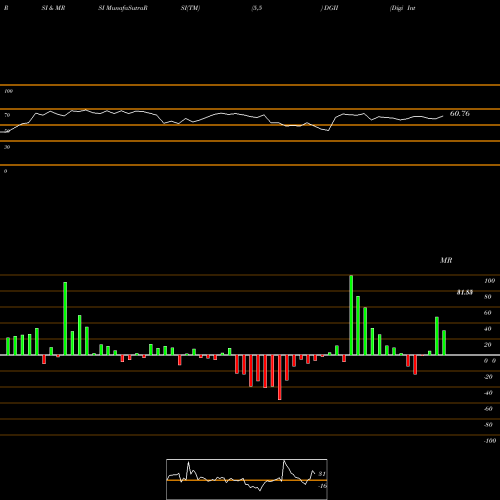Screen dimensions: 500x500
Task: Click the RSI value 60.76 label
Action: coord(460,114)
